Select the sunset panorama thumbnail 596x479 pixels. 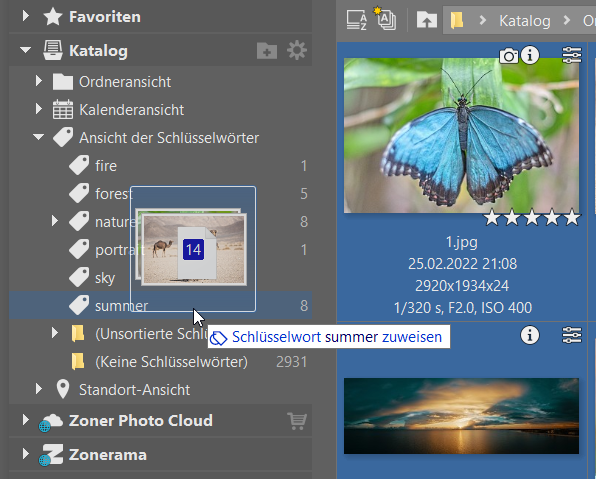coord(461,416)
